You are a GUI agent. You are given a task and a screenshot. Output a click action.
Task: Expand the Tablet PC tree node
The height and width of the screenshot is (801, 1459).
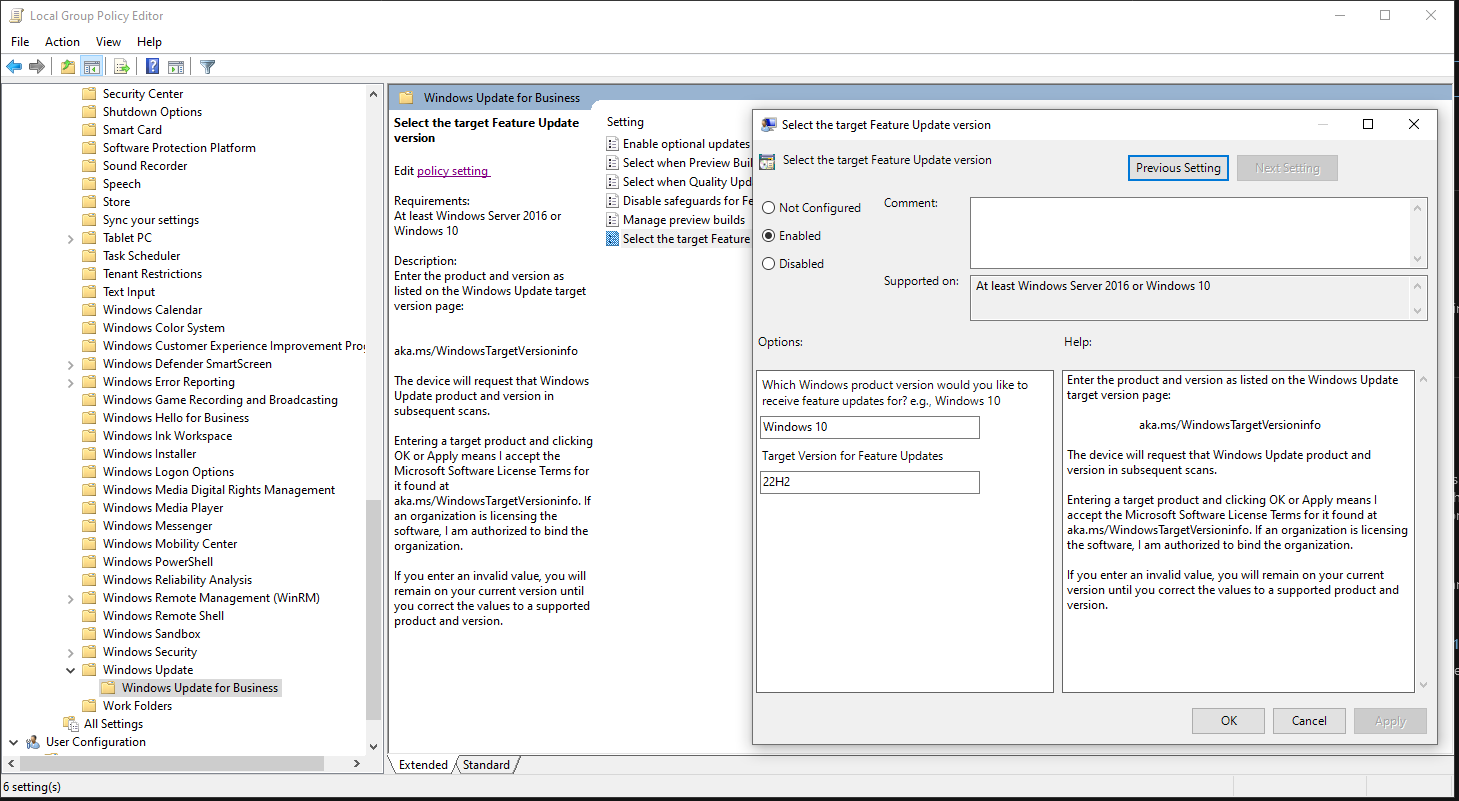[70, 238]
